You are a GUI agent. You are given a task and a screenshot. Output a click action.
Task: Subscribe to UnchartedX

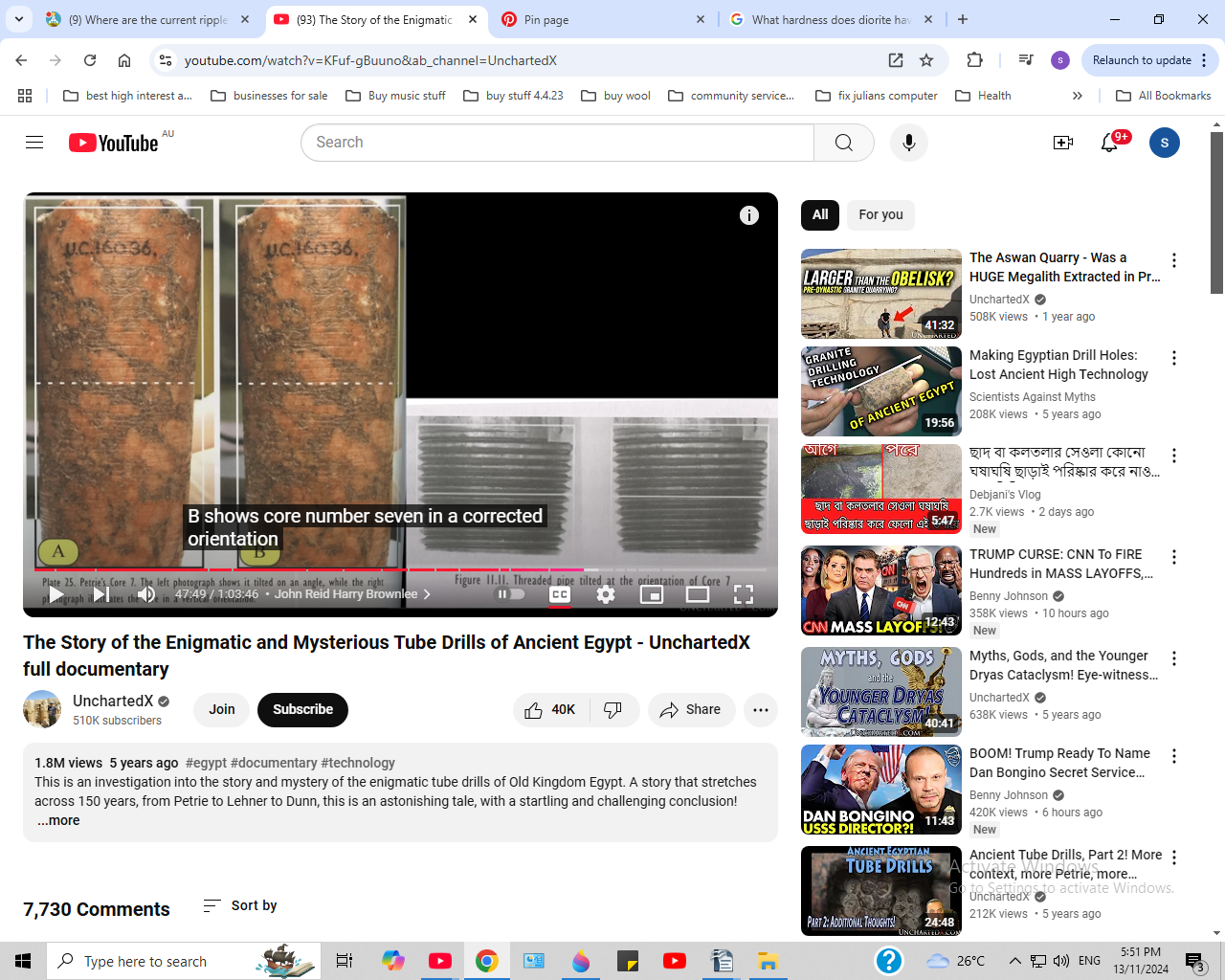(x=302, y=709)
